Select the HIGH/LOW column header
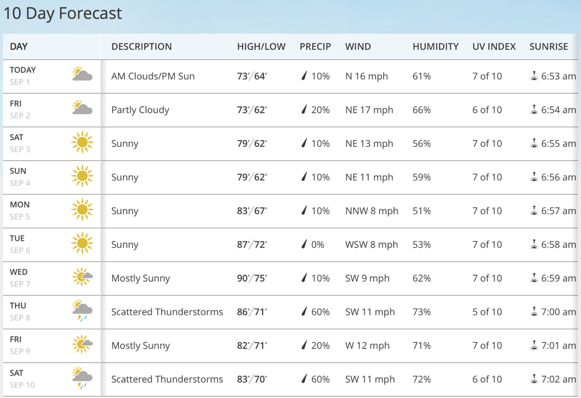This screenshot has width=581, height=398. click(x=261, y=47)
